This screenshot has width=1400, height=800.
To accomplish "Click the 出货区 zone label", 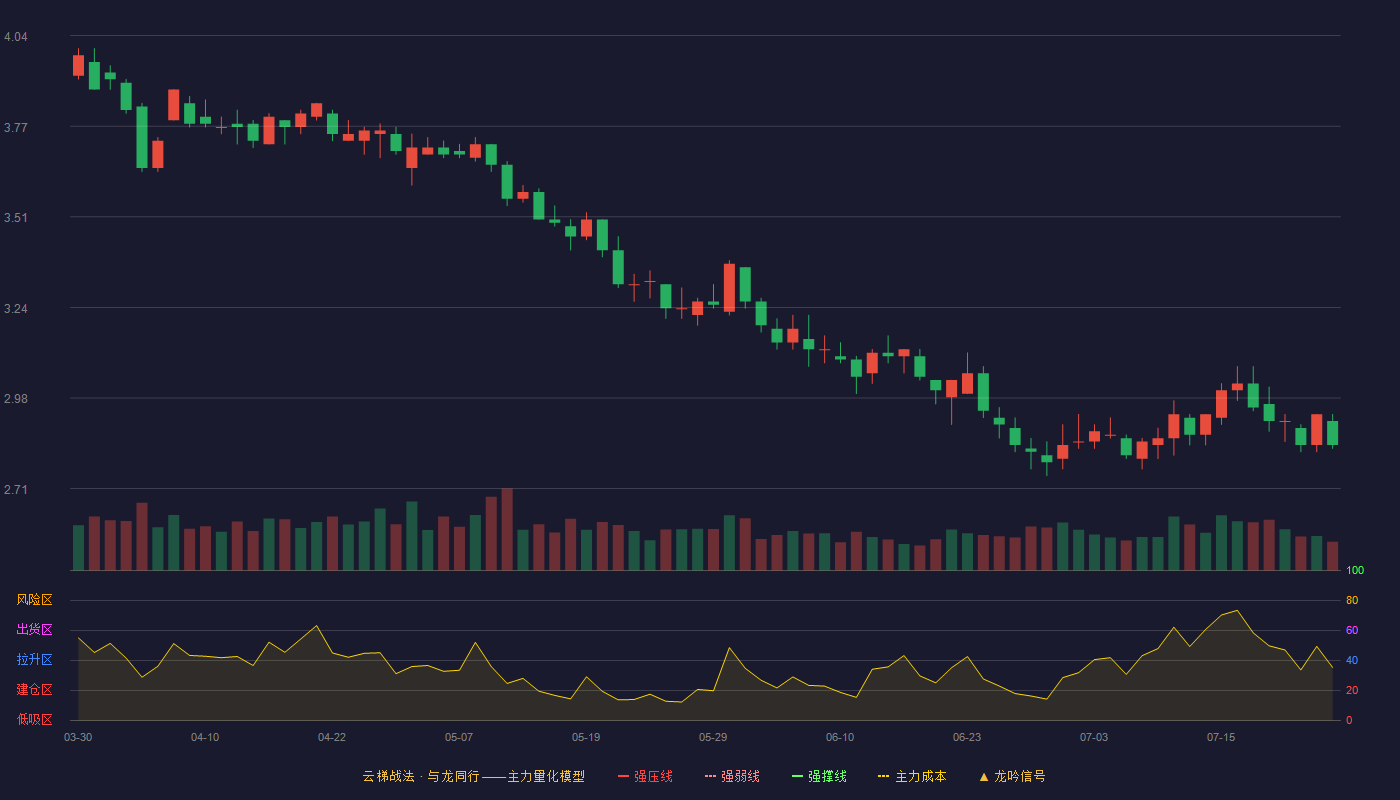I will [x=34, y=630].
